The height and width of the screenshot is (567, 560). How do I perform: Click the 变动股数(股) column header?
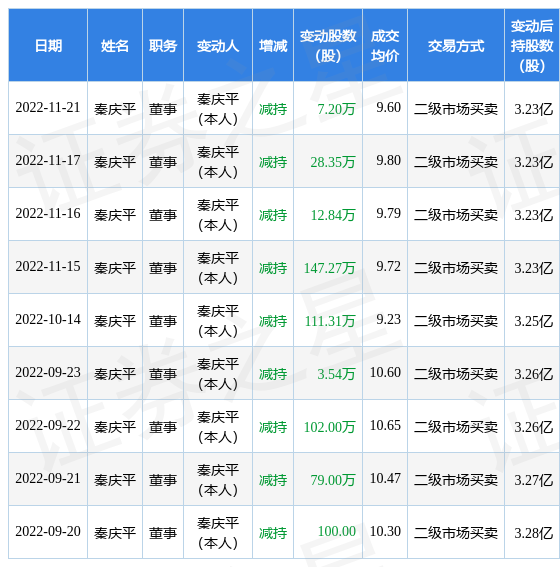point(328,46)
